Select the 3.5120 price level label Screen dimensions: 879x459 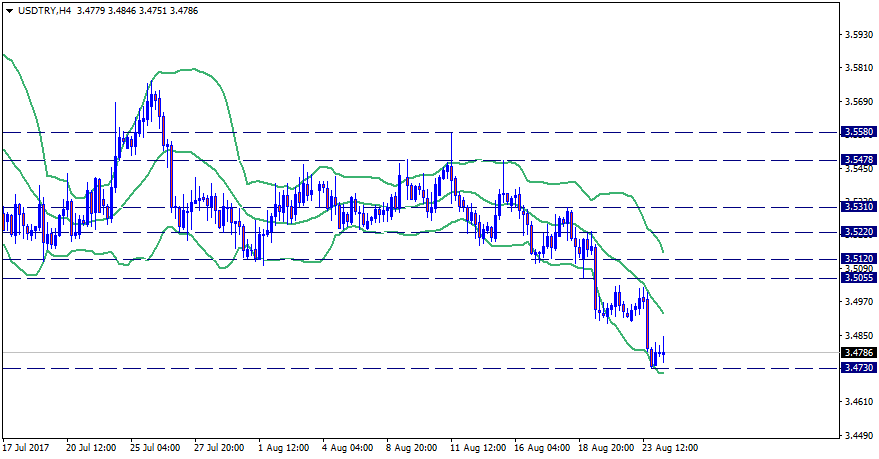click(x=858, y=259)
